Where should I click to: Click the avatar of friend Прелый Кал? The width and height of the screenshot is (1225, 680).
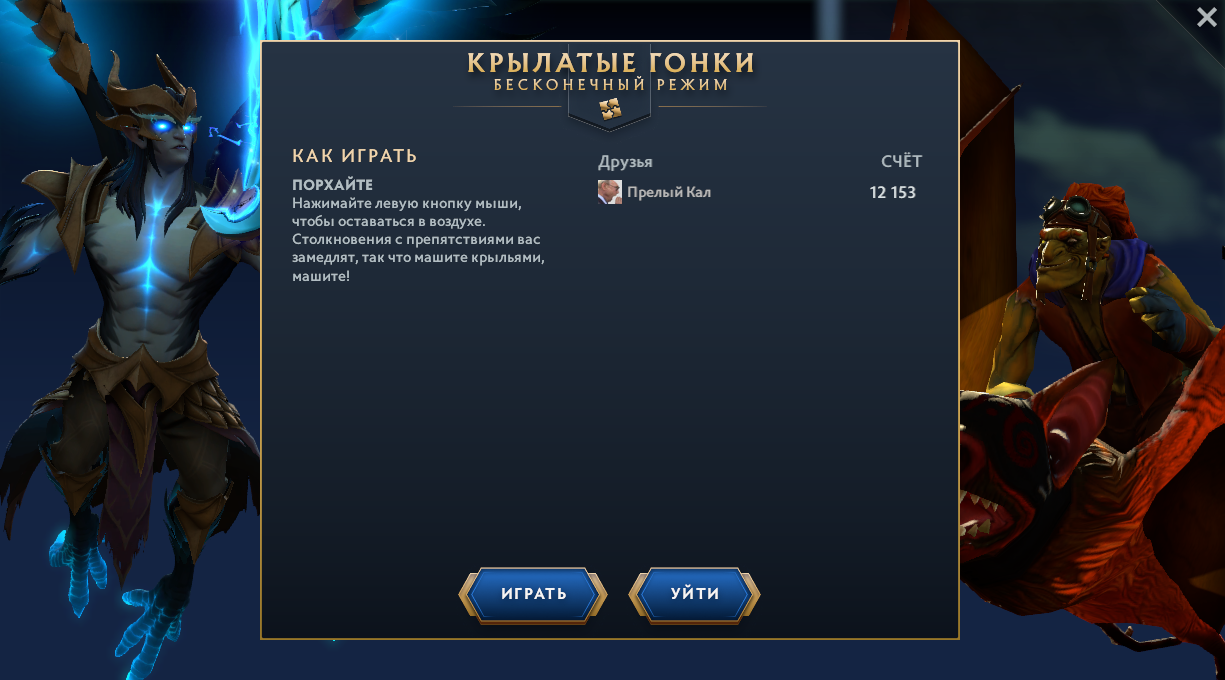point(610,192)
